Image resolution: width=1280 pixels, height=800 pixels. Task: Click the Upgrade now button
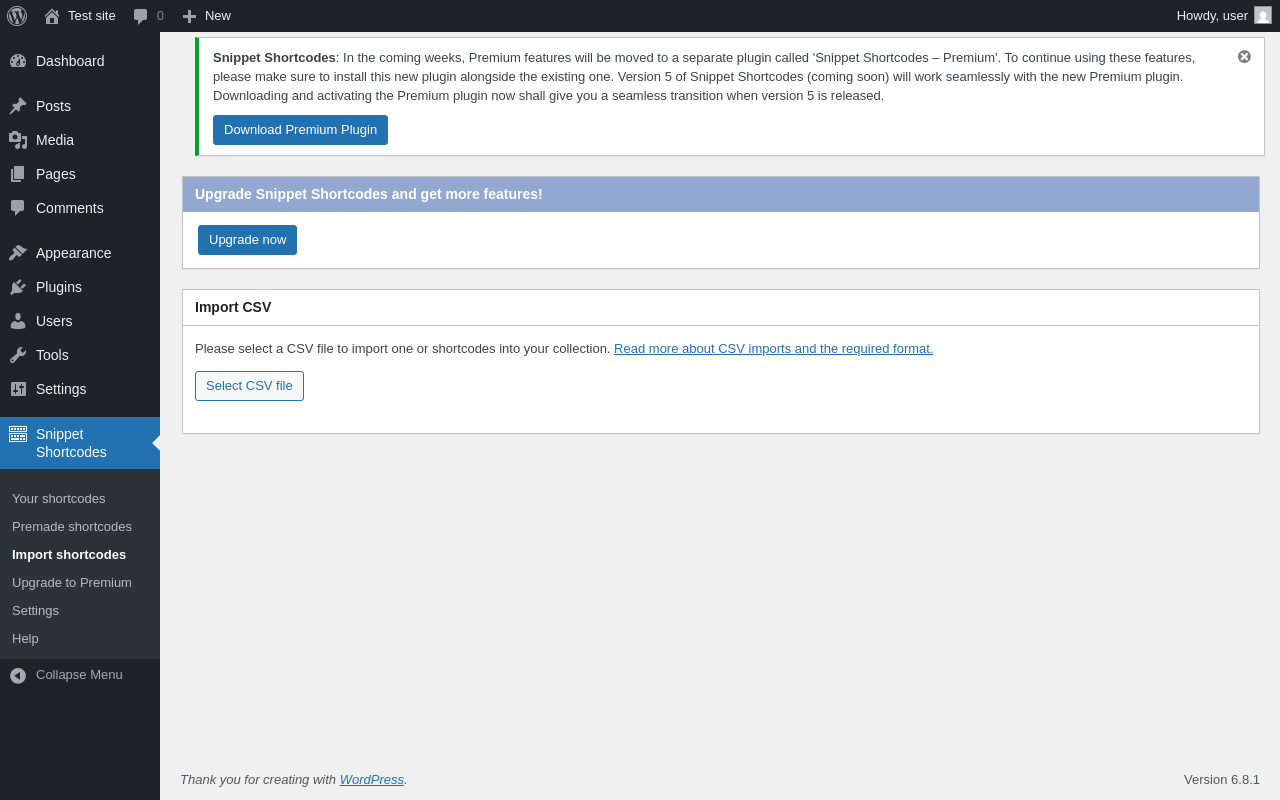tap(247, 240)
